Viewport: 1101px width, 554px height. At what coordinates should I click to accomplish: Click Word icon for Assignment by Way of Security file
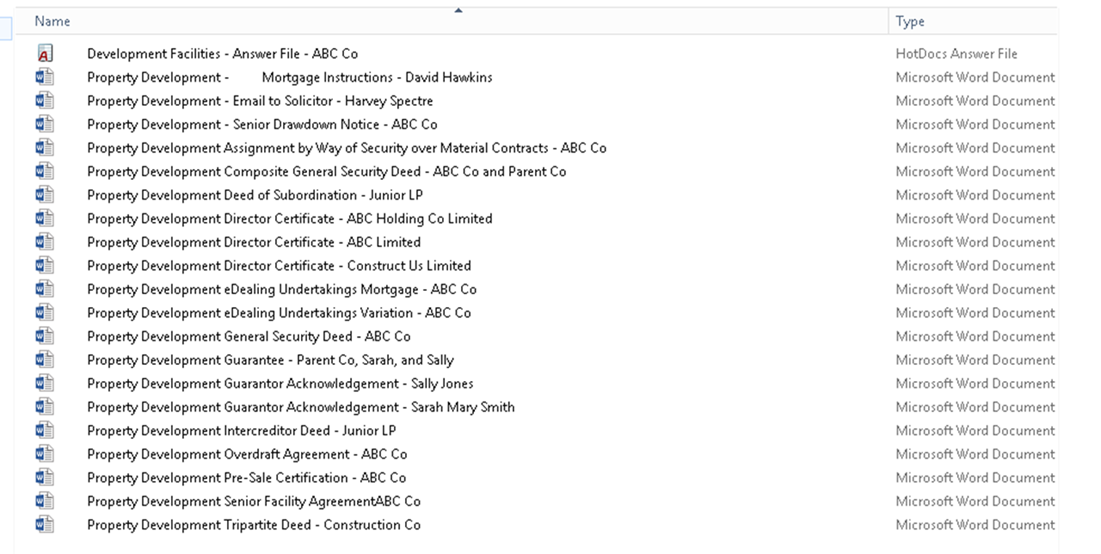coord(45,147)
